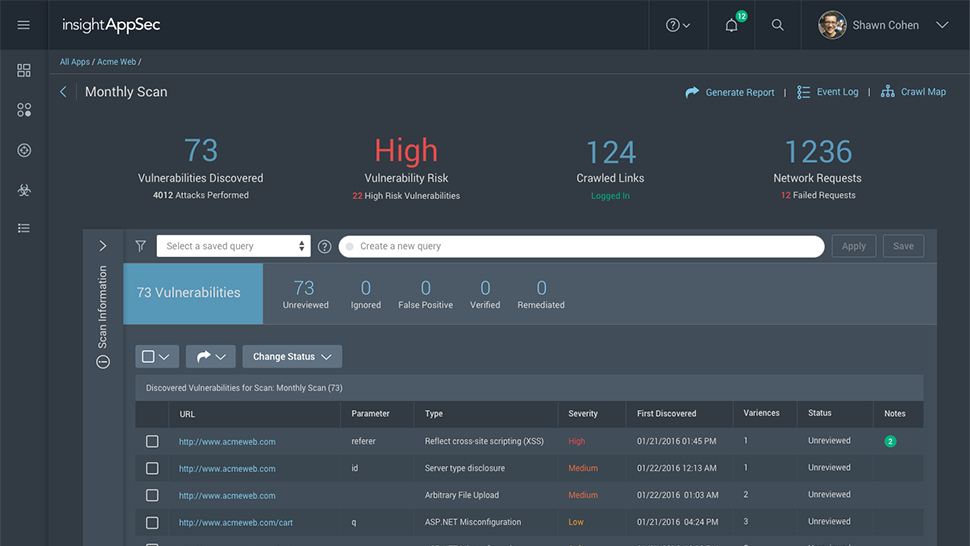Open the hamburger navigation menu
The image size is (970, 546).
coord(24,25)
